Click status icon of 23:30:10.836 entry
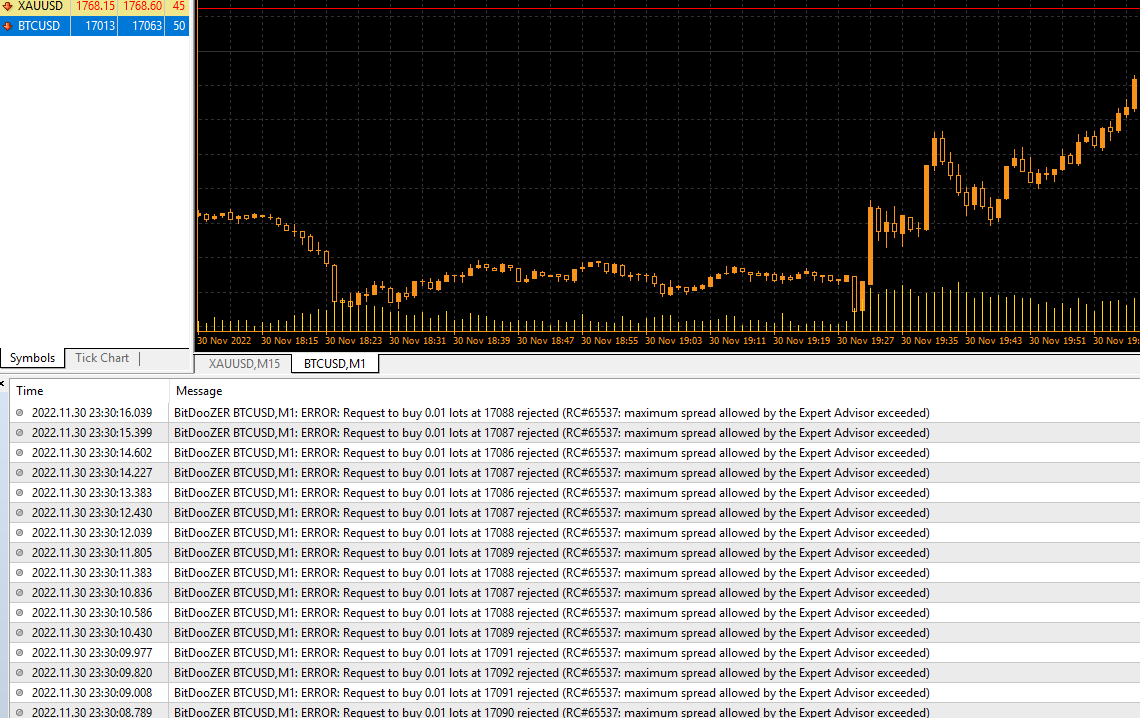Viewport: 1140px width, 718px height. pyautogui.click(x=20, y=593)
